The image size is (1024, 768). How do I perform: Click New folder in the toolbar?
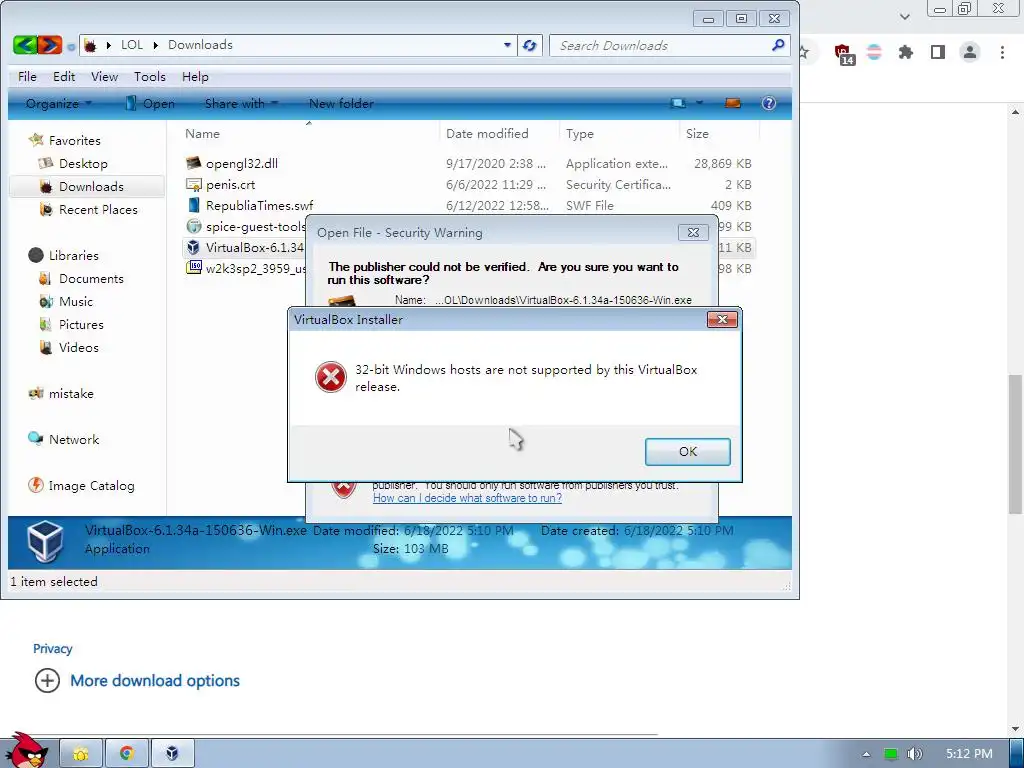coord(341,103)
